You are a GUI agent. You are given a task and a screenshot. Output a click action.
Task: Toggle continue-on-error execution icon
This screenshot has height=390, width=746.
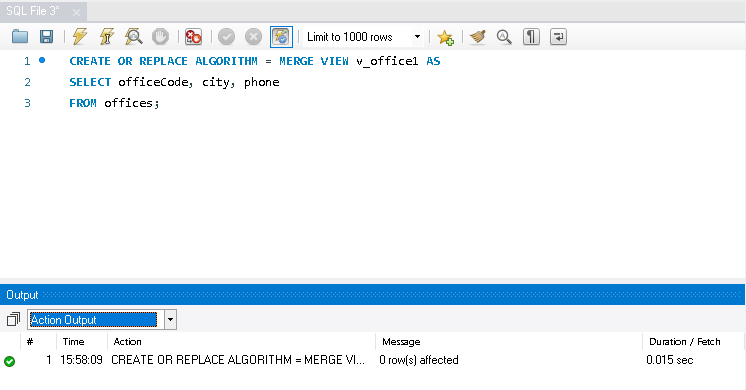click(x=193, y=37)
